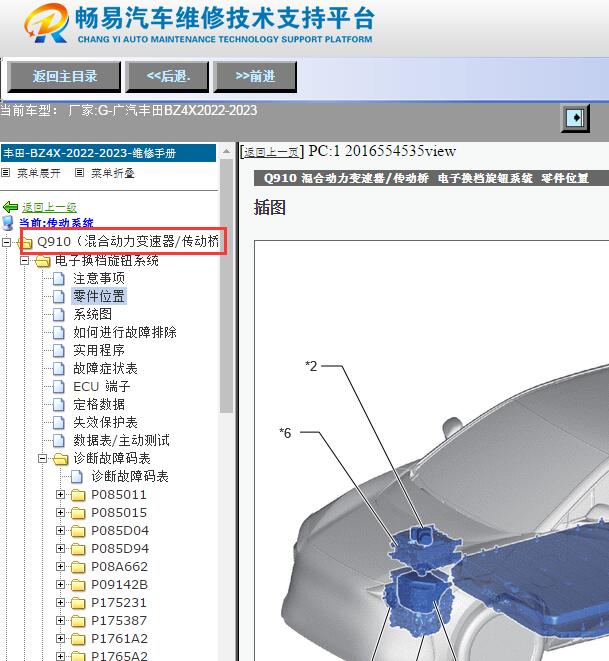This screenshot has width=609, height=661.
Task: Click the 返回上一级 link in the tree
Action: (x=49, y=207)
